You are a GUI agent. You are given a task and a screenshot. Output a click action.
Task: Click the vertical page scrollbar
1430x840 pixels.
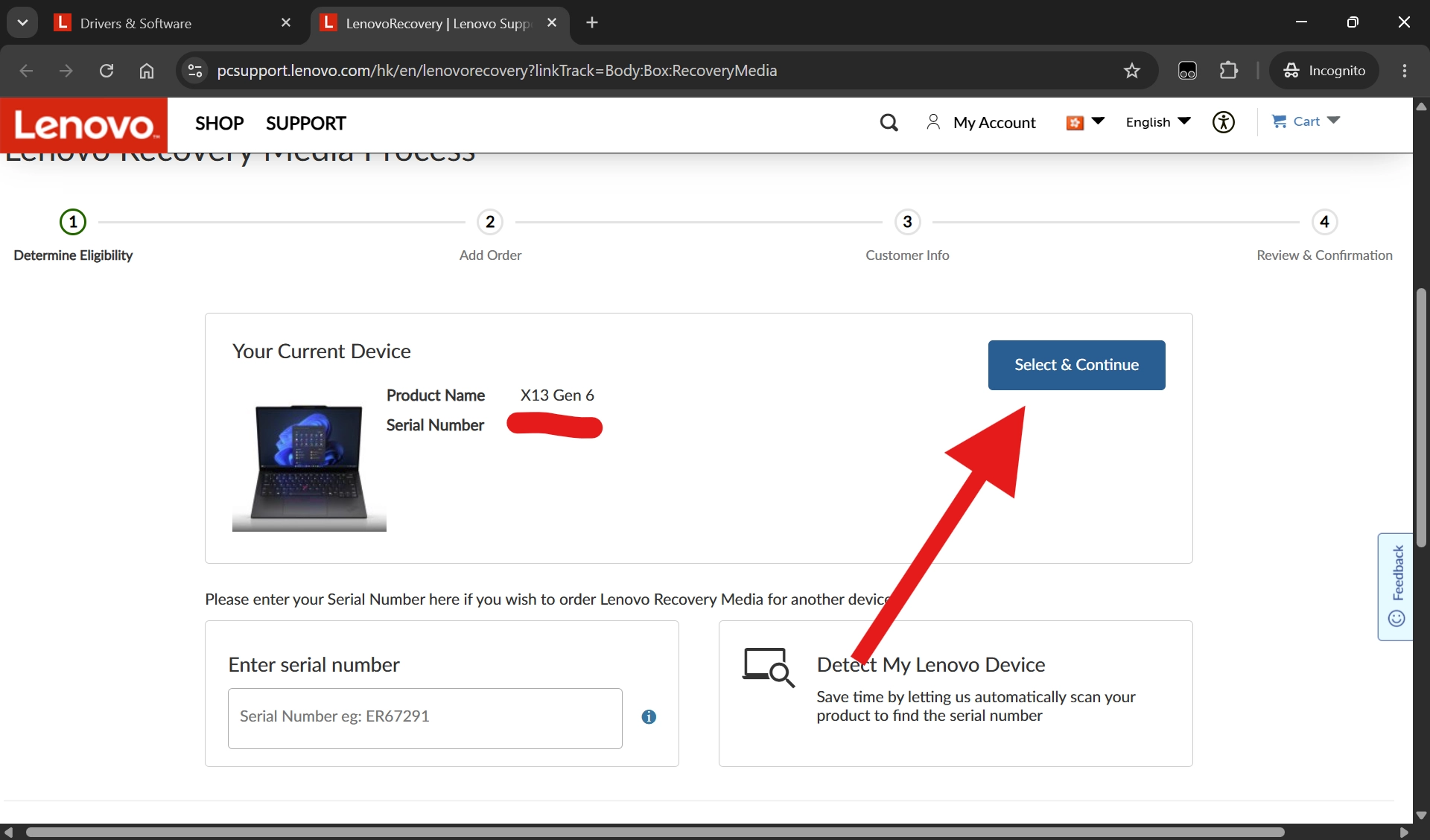(x=1421, y=417)
